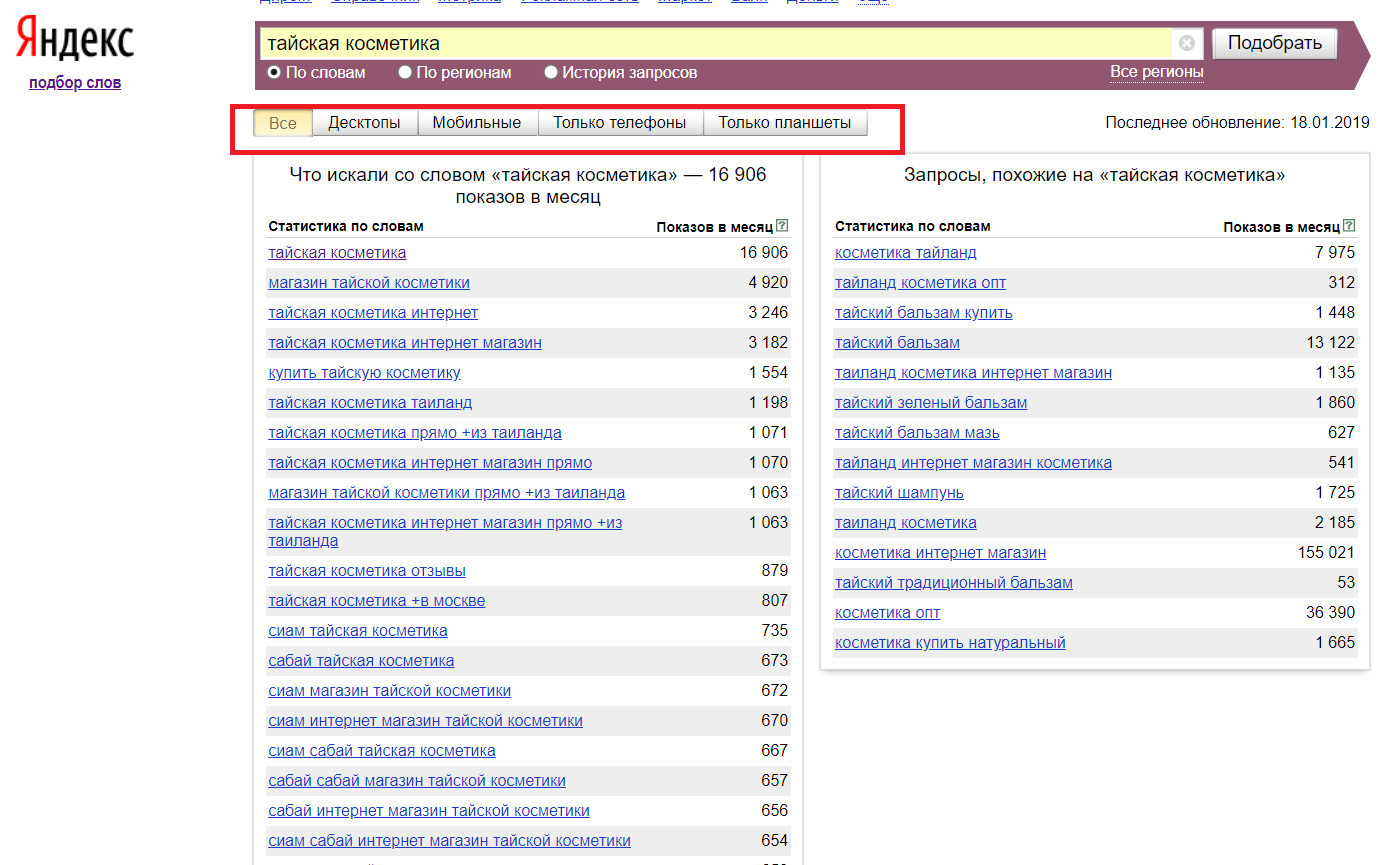Open the 'таиланд косметика' link

pos(906,523)
